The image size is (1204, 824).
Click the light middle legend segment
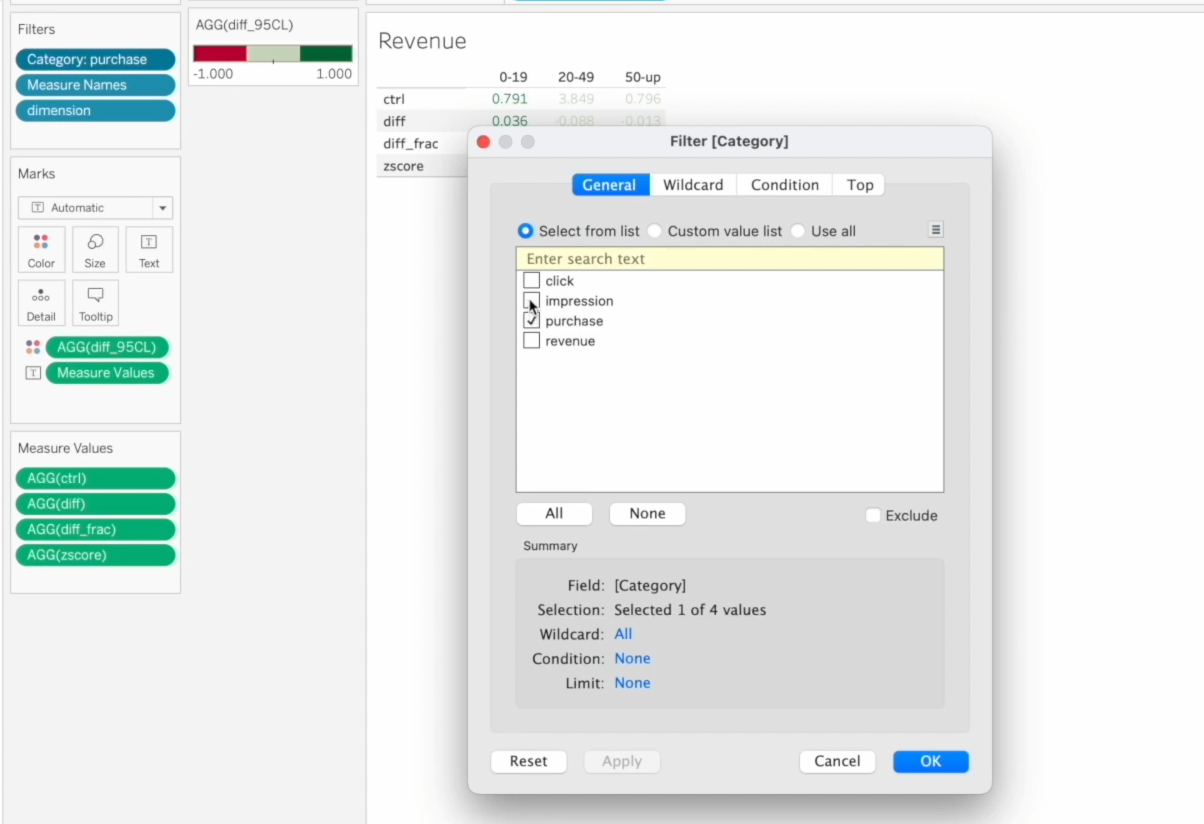click(x=273, y=53)
